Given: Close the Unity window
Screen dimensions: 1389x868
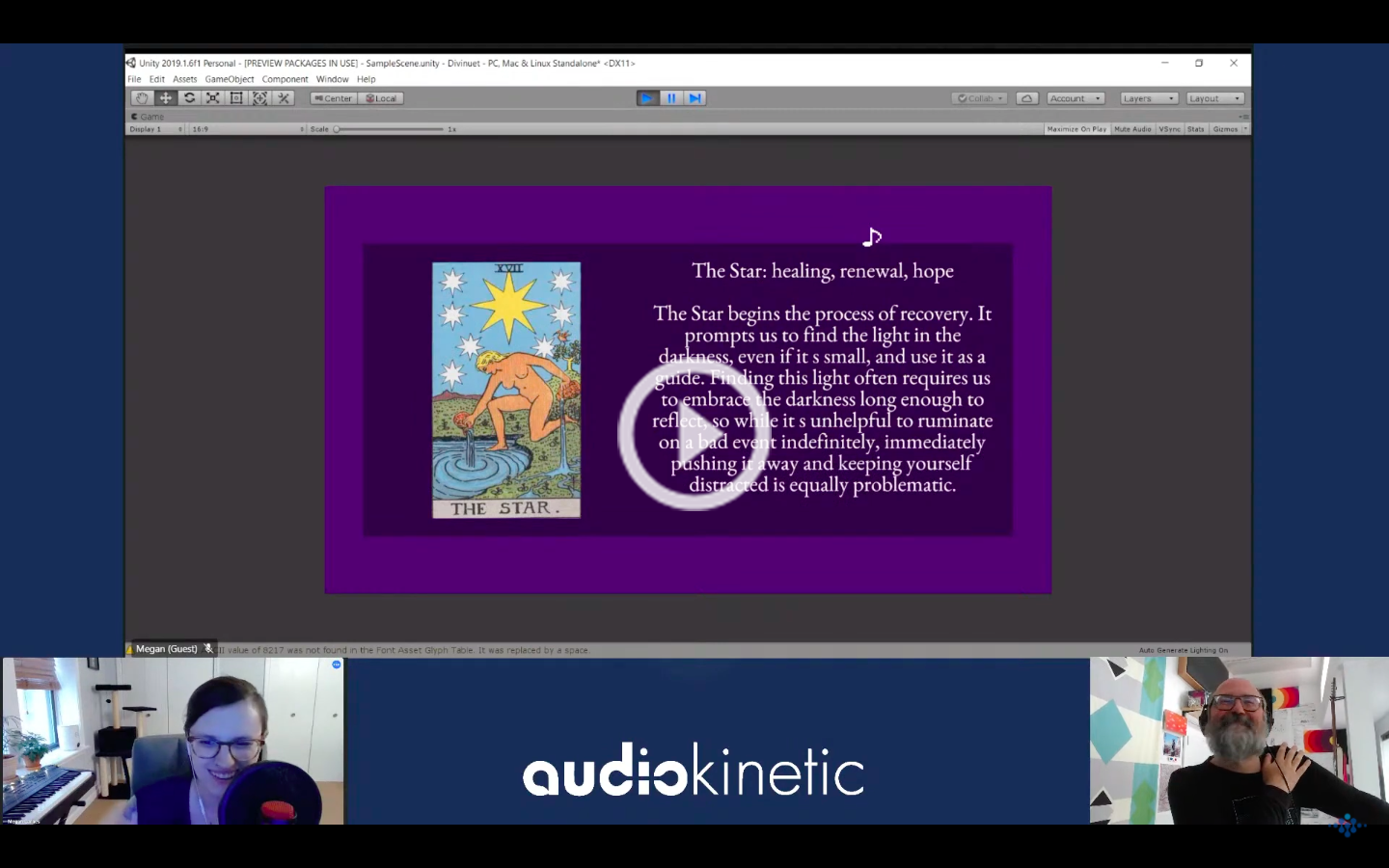Looking at the screenshot, I should (x=1234, y=63).
